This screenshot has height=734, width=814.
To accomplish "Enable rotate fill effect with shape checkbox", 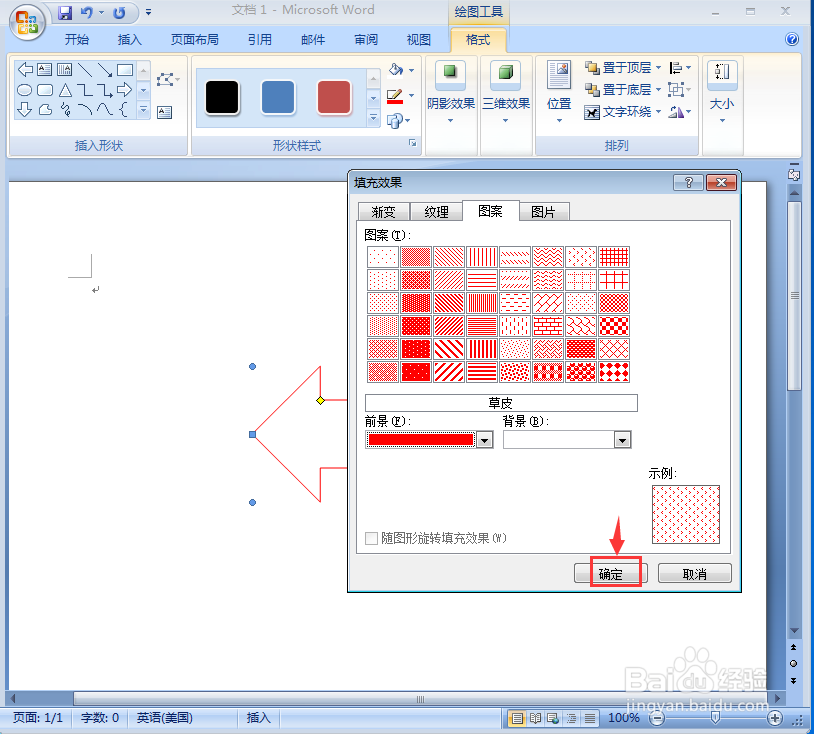I will pos(371,538).
